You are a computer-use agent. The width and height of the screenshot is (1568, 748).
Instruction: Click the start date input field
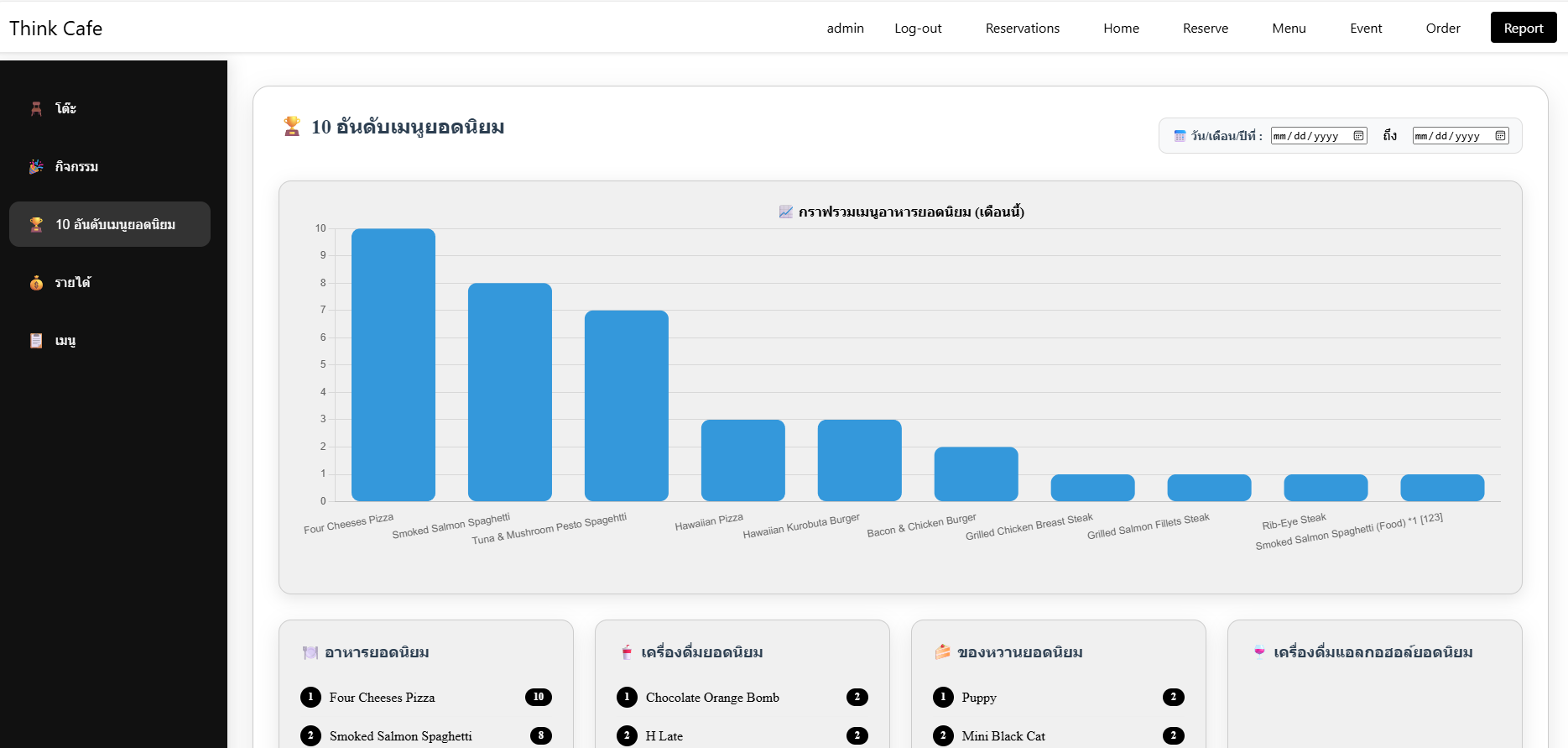click(x=1319, y=136)
